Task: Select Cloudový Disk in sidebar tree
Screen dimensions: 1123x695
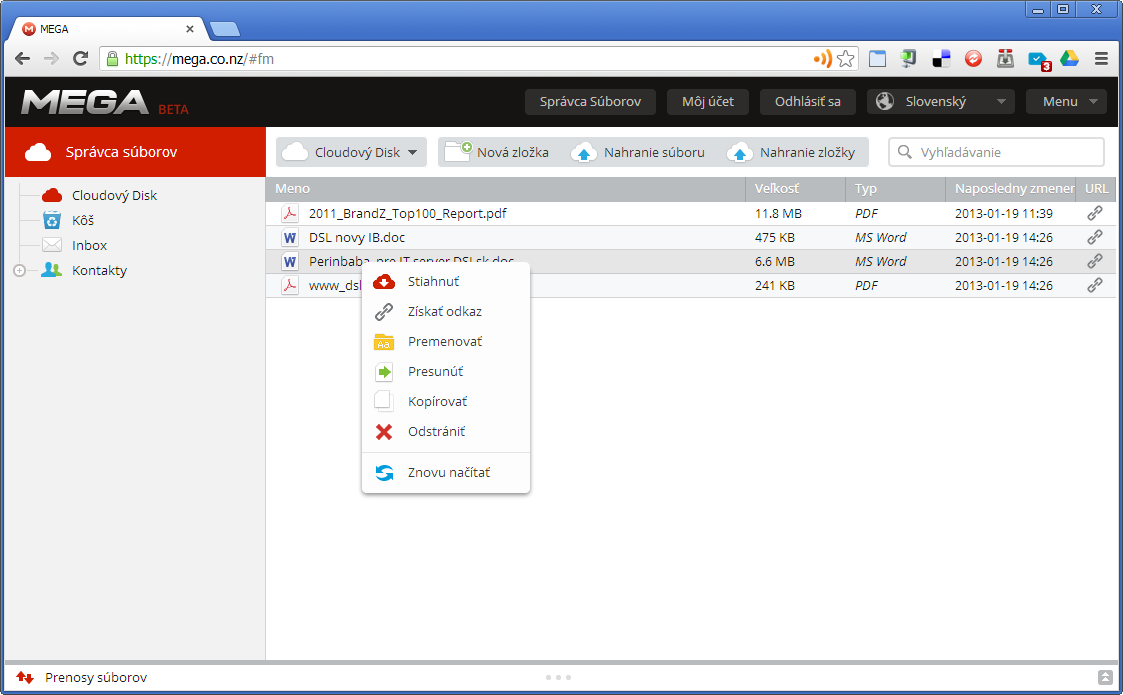Action: 114,196
